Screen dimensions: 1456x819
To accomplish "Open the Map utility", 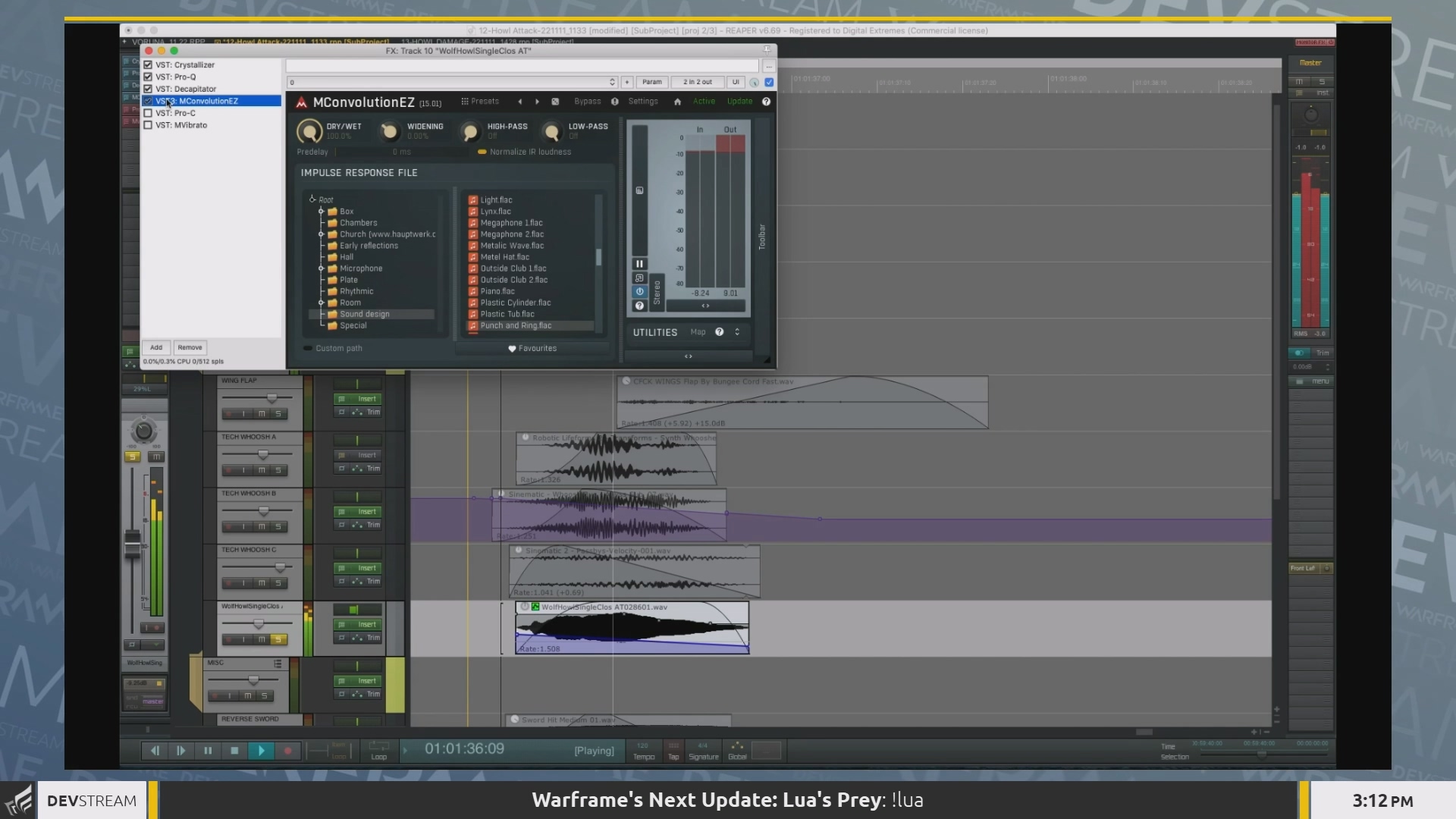I will [x=698, y=332].
